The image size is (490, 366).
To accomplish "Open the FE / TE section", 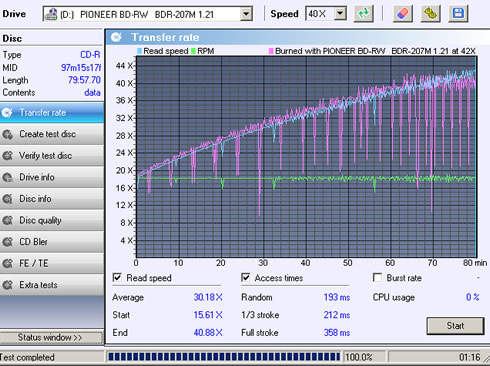I will (x=52, y=264).
